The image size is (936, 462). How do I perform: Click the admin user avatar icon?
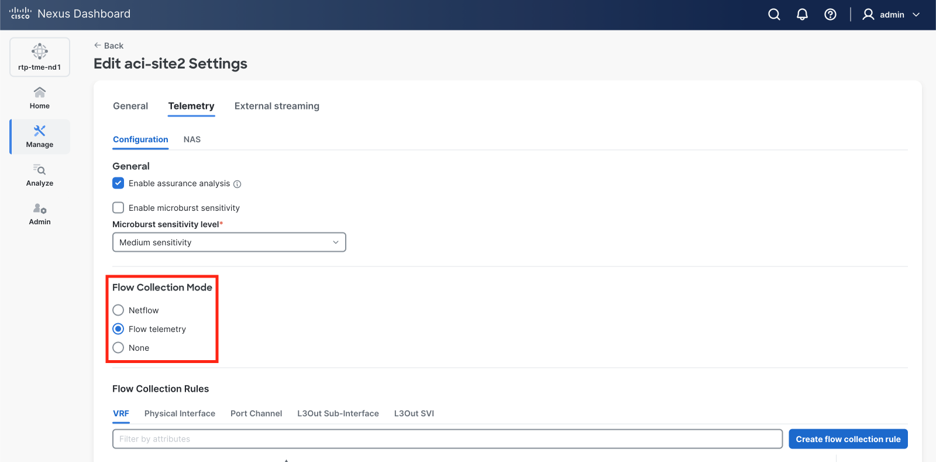click(x=868, y=15)
